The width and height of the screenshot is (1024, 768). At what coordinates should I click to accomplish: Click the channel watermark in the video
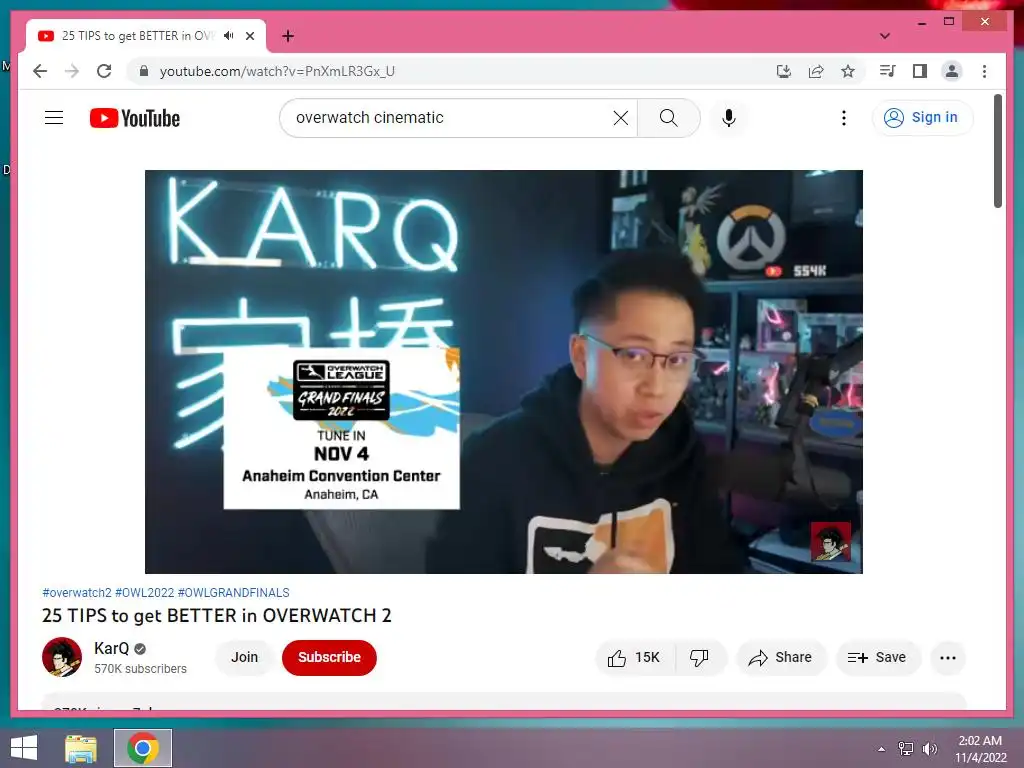tap(831, 541)
